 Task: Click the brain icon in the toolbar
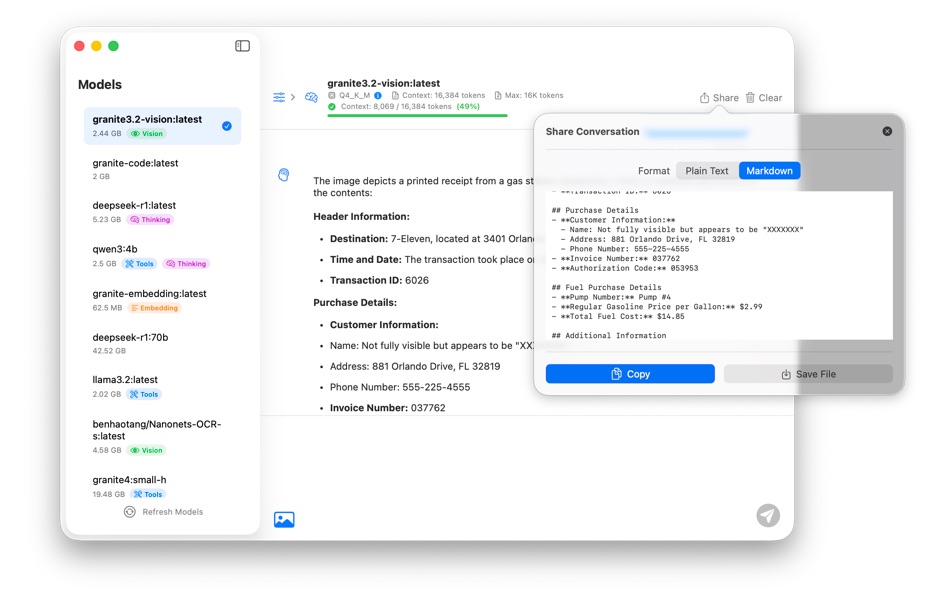(312, 95)
